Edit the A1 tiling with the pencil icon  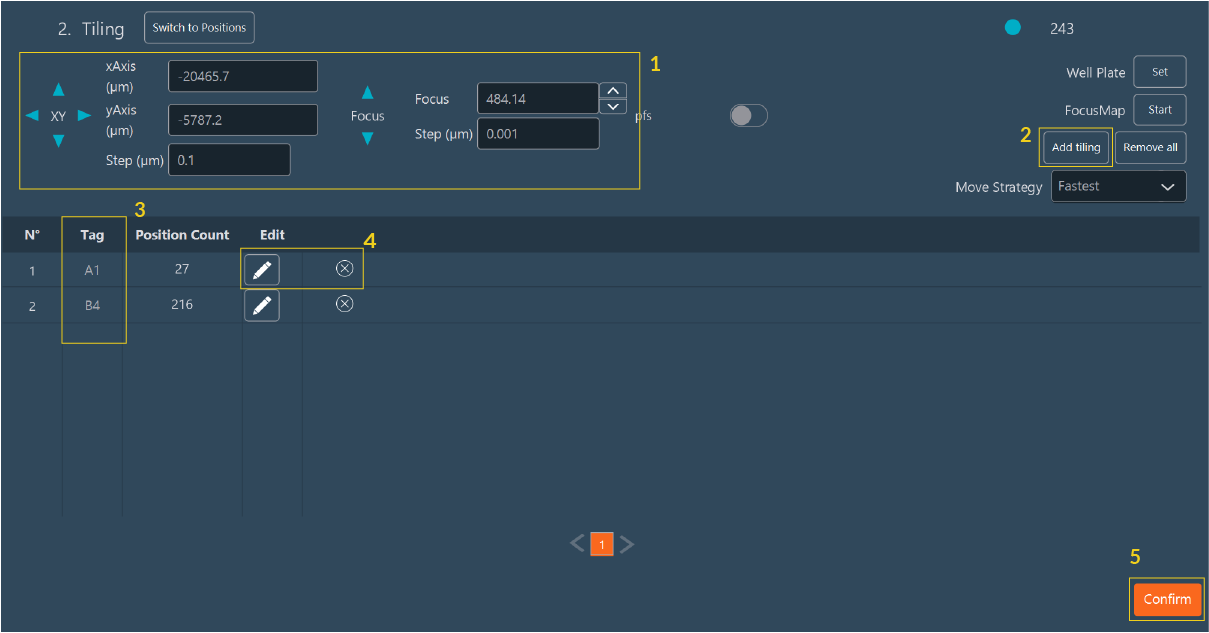click(x=261, y=268)
